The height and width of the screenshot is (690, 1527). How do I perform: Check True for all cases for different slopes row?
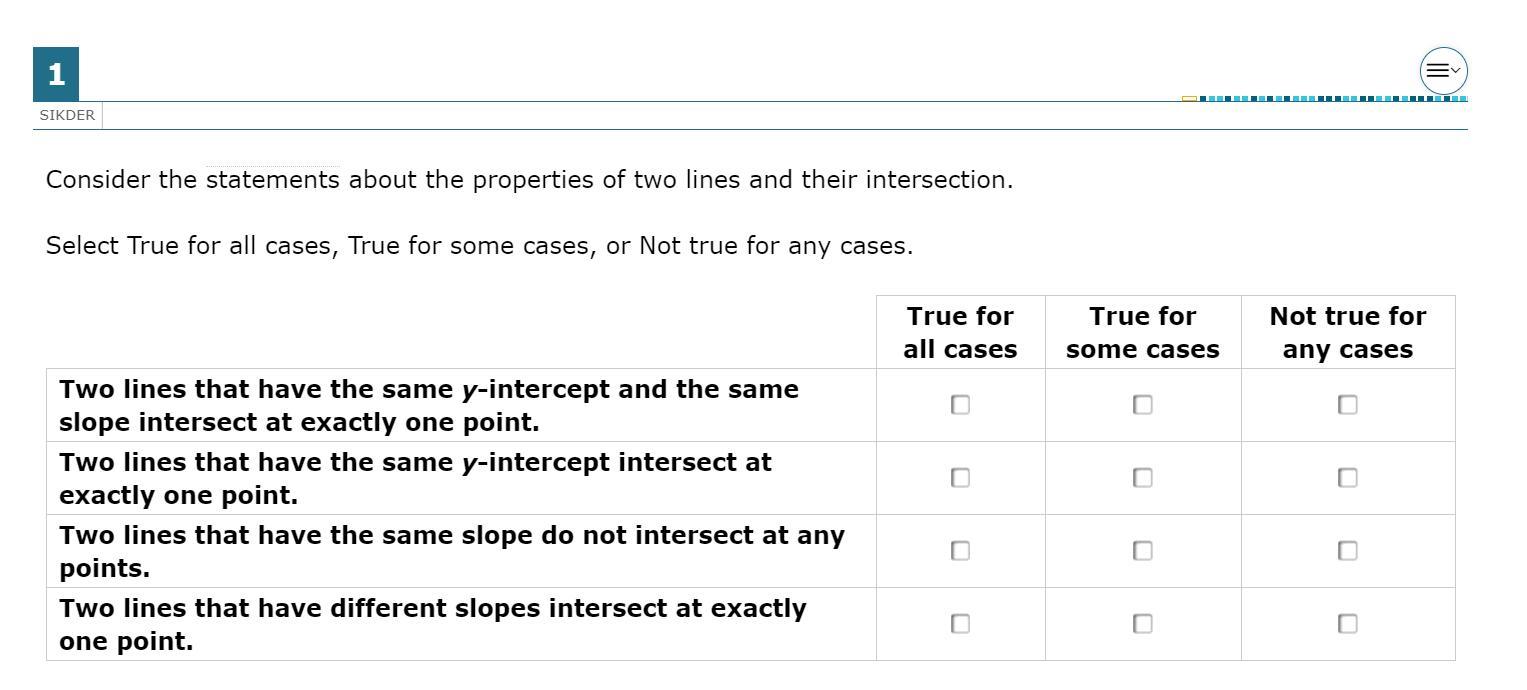tap(960, 623)
